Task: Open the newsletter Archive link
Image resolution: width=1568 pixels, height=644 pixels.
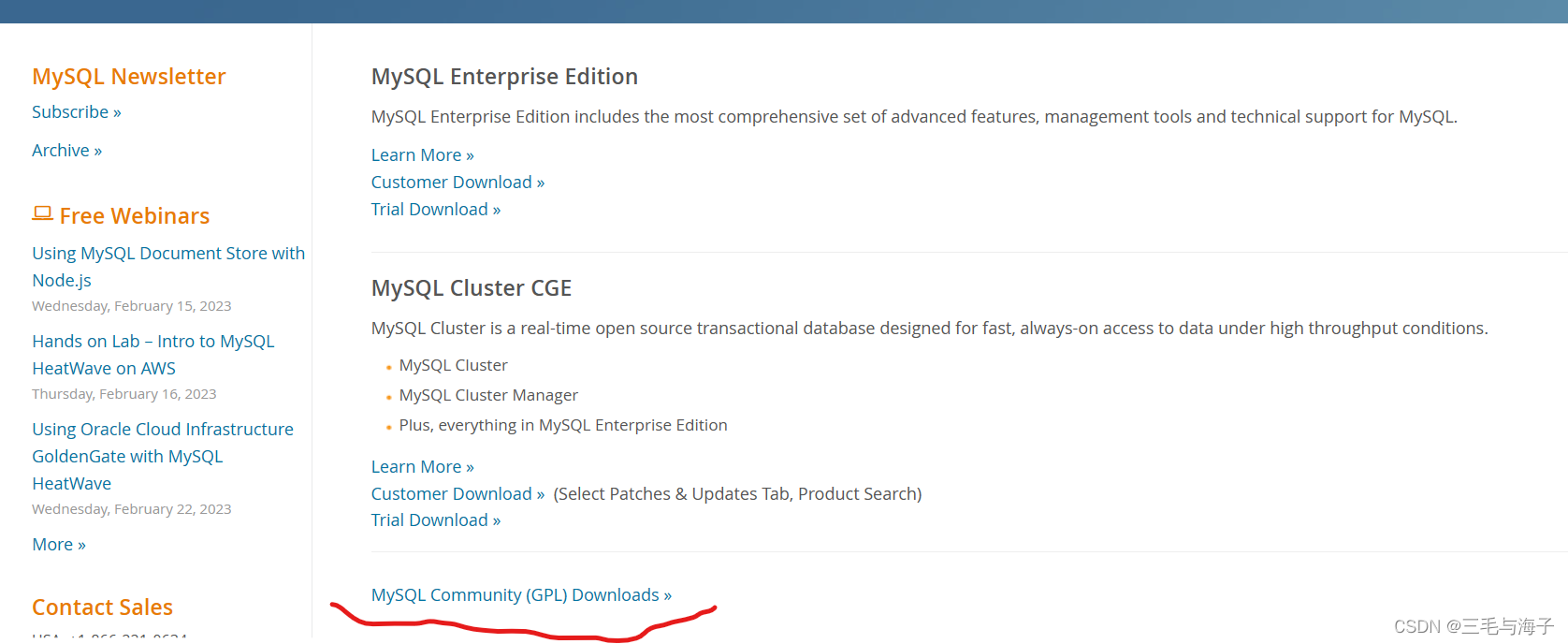Action: point(67,151)
